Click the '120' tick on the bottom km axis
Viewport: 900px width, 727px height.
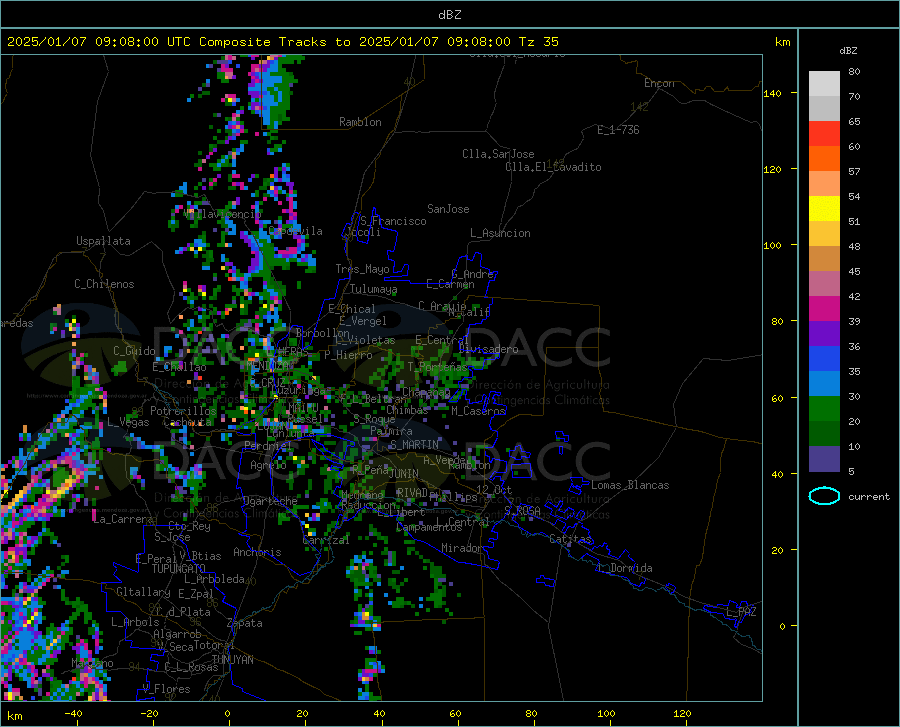pos(682,713)
